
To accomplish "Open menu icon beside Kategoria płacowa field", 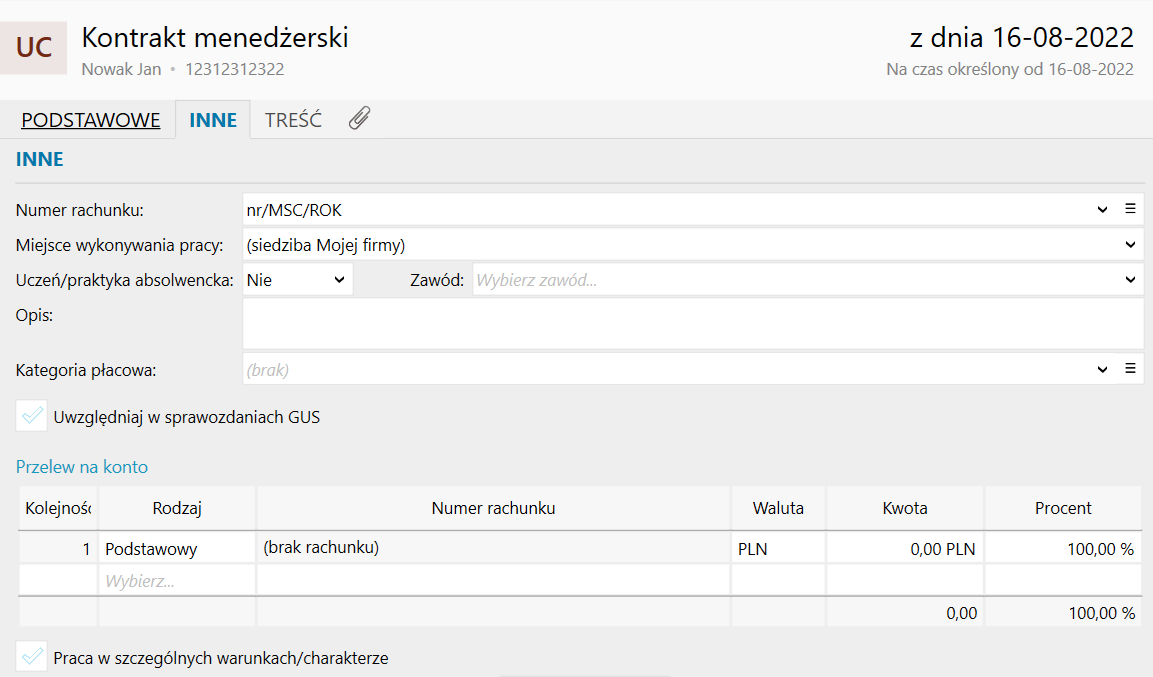I will (x=1131, y=368).
